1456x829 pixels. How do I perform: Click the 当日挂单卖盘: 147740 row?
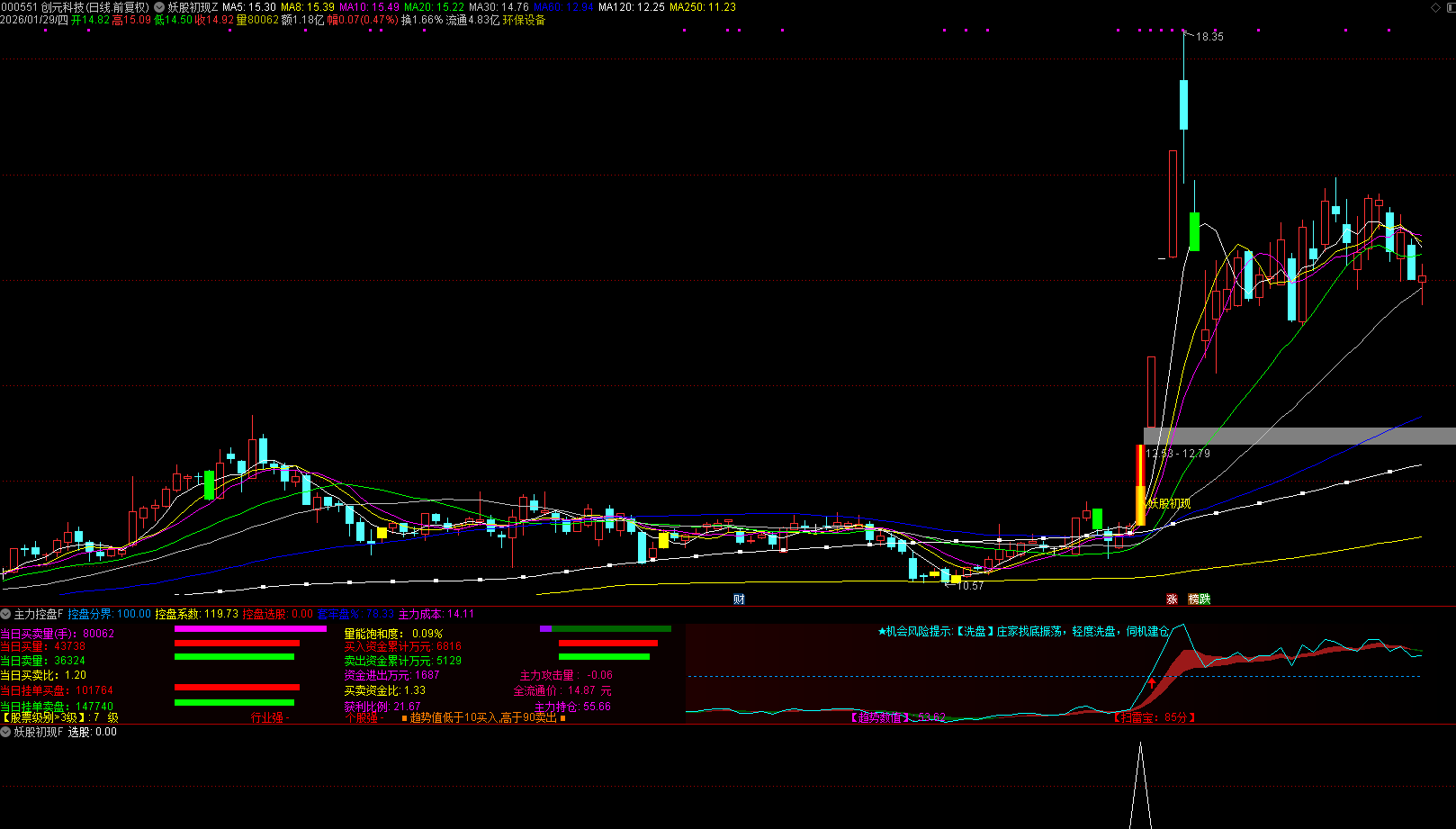[x=57, y=706]
